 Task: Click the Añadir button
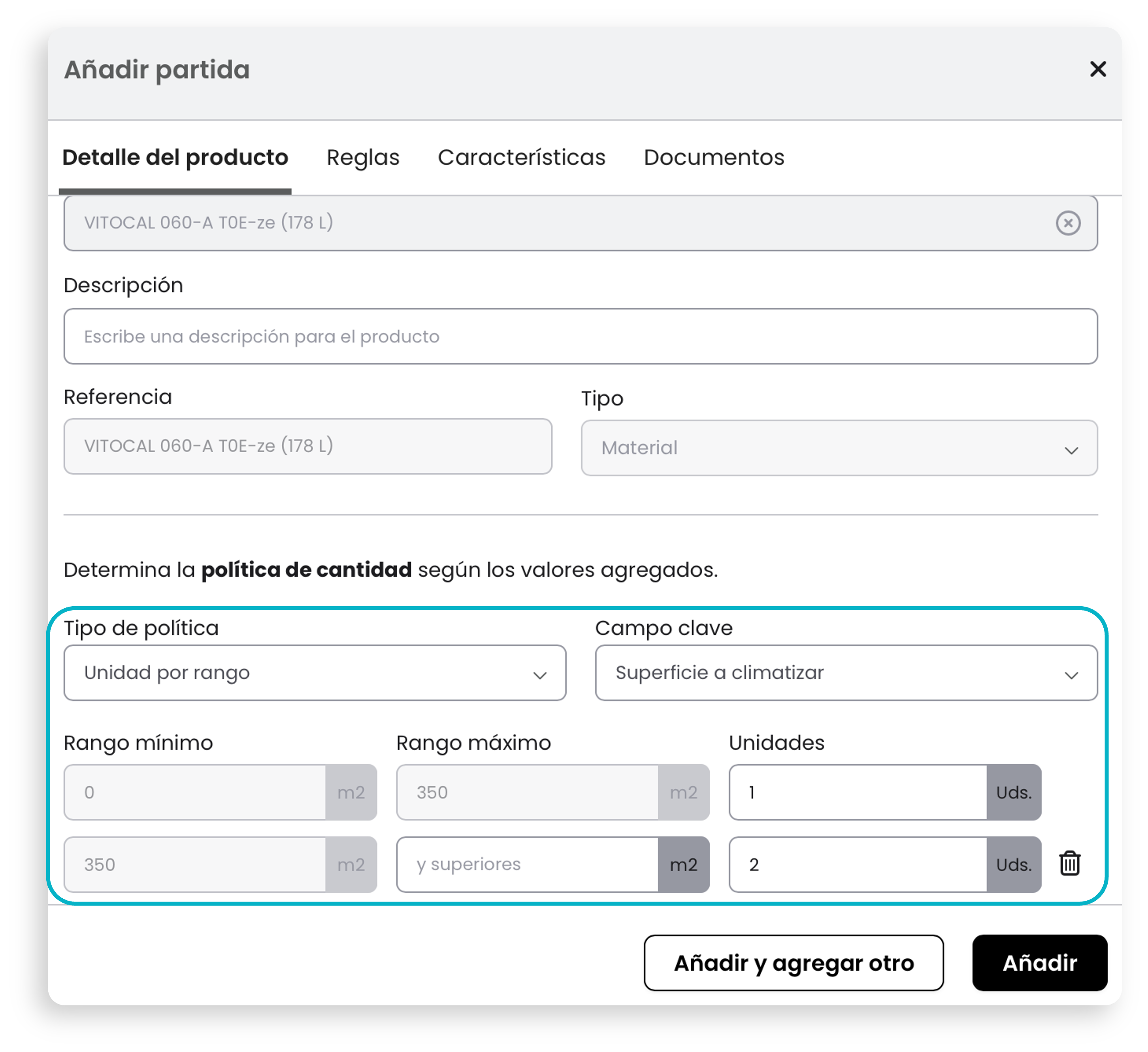pos(1039,963)
